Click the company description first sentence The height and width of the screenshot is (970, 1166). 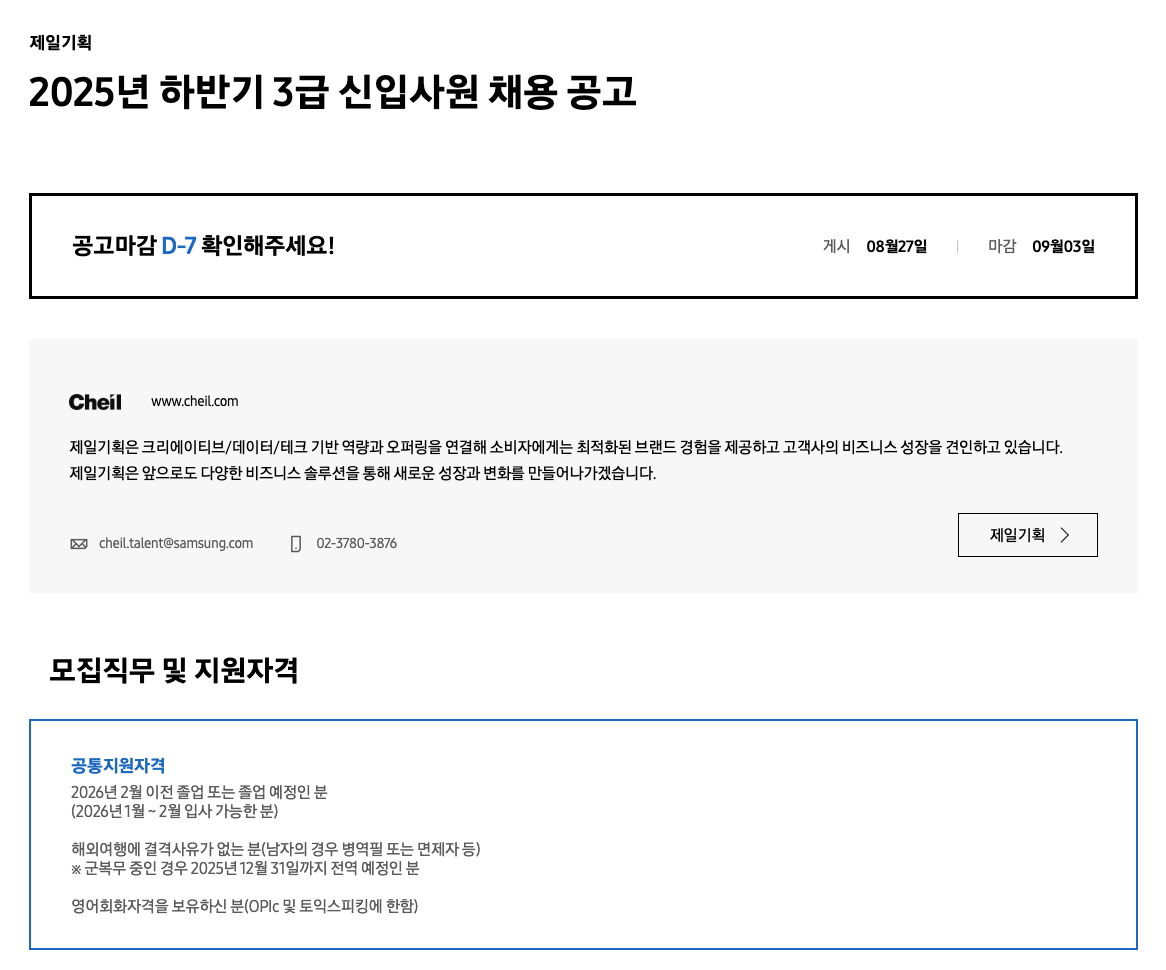click(x=566, y=447)
